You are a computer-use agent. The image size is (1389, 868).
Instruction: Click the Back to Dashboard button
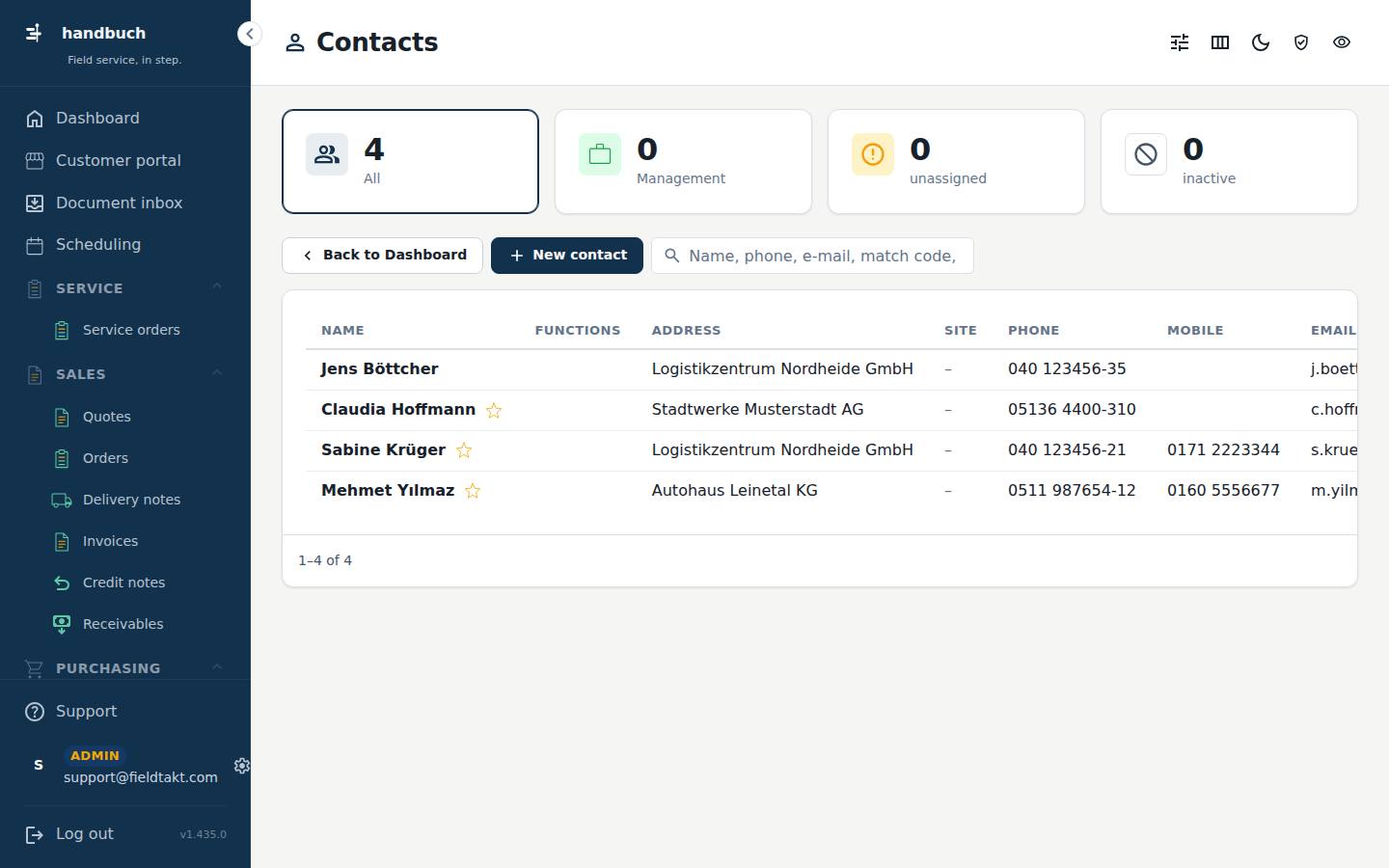point(382,256)
